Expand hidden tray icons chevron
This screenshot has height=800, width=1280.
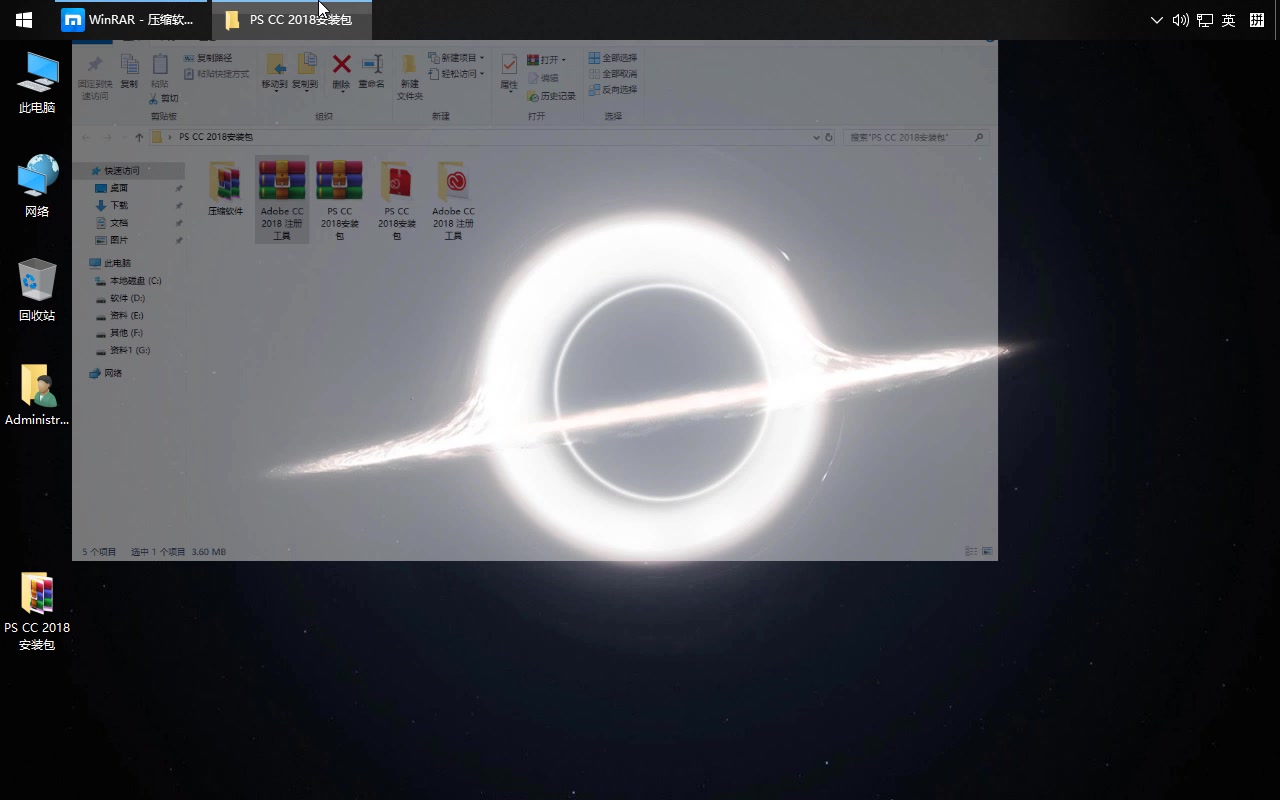[1157, 20]
